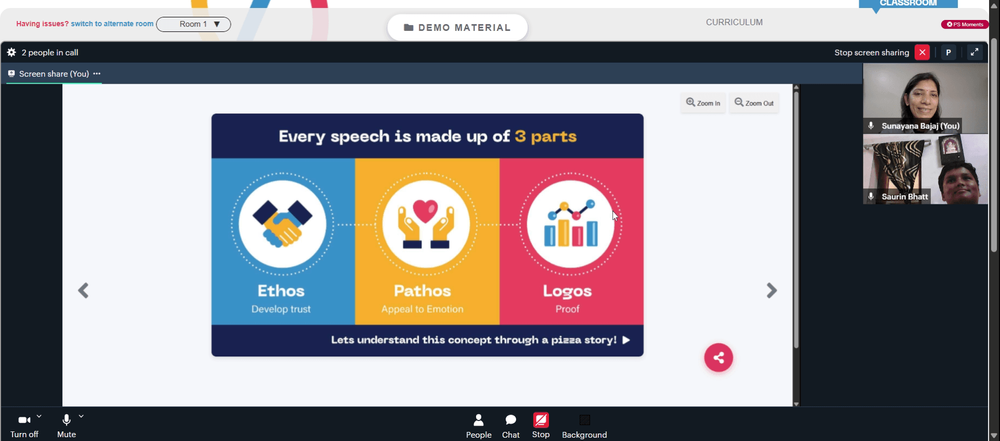
Task: Click the P button in call header
Action: click(x=948, y=52)
